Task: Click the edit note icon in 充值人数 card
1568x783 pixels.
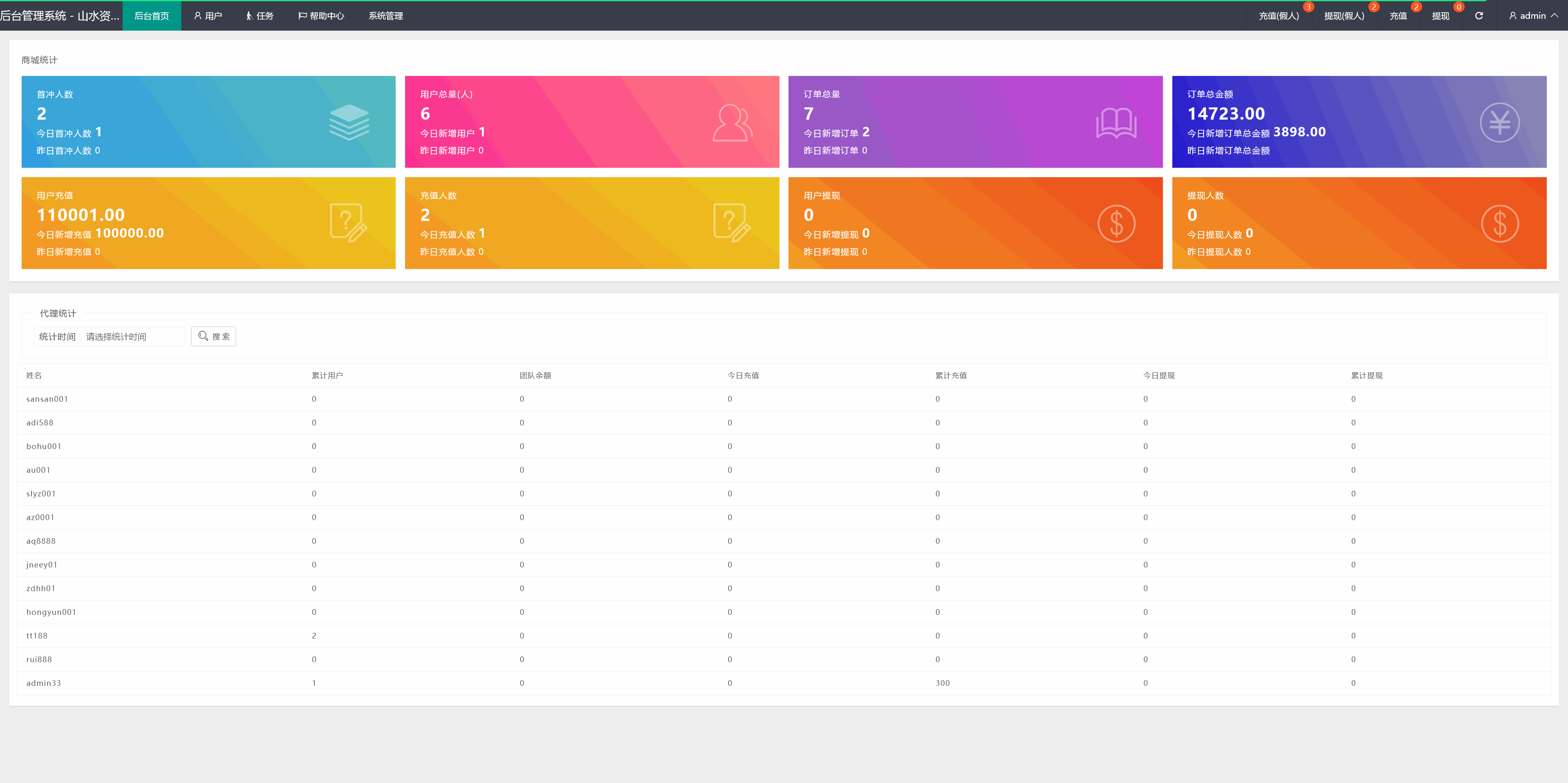Action: point(732,223)
